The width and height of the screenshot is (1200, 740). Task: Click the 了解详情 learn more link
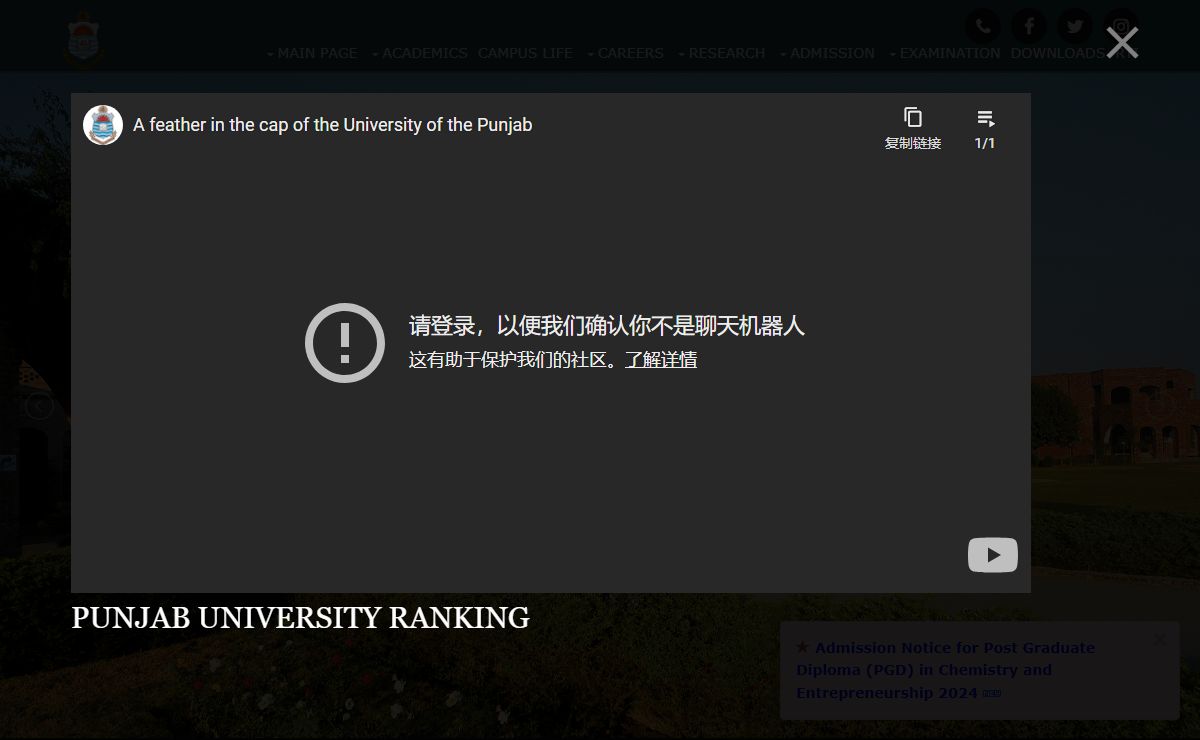[x=661, y=360]
